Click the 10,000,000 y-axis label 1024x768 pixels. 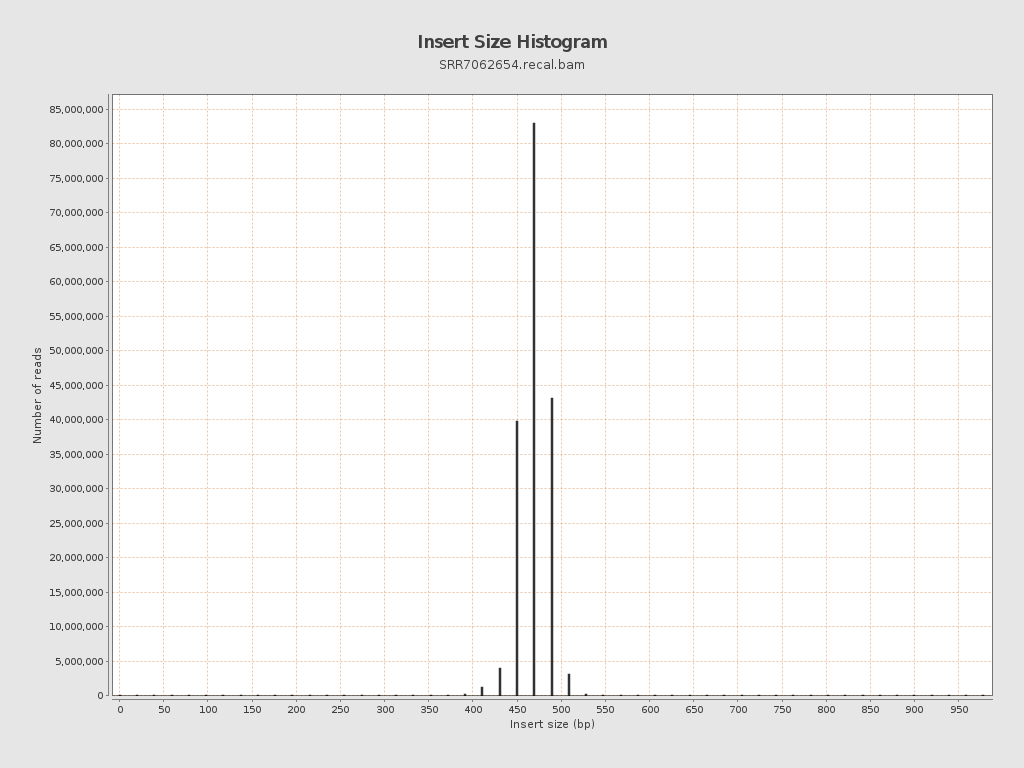click(76, 626)
